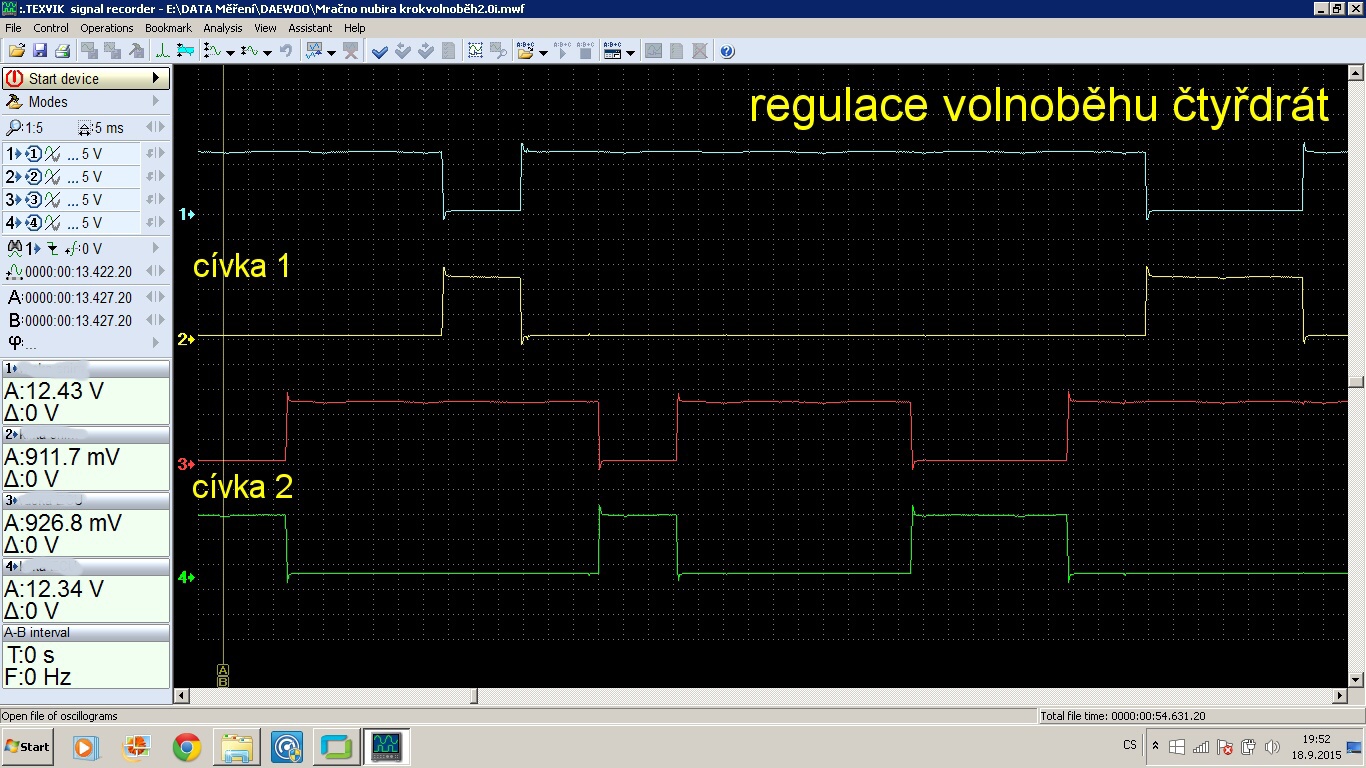This screenshot has height=768, width=1366.
Task: Click the channel 1 ground marker on graph
Action: 186,214
